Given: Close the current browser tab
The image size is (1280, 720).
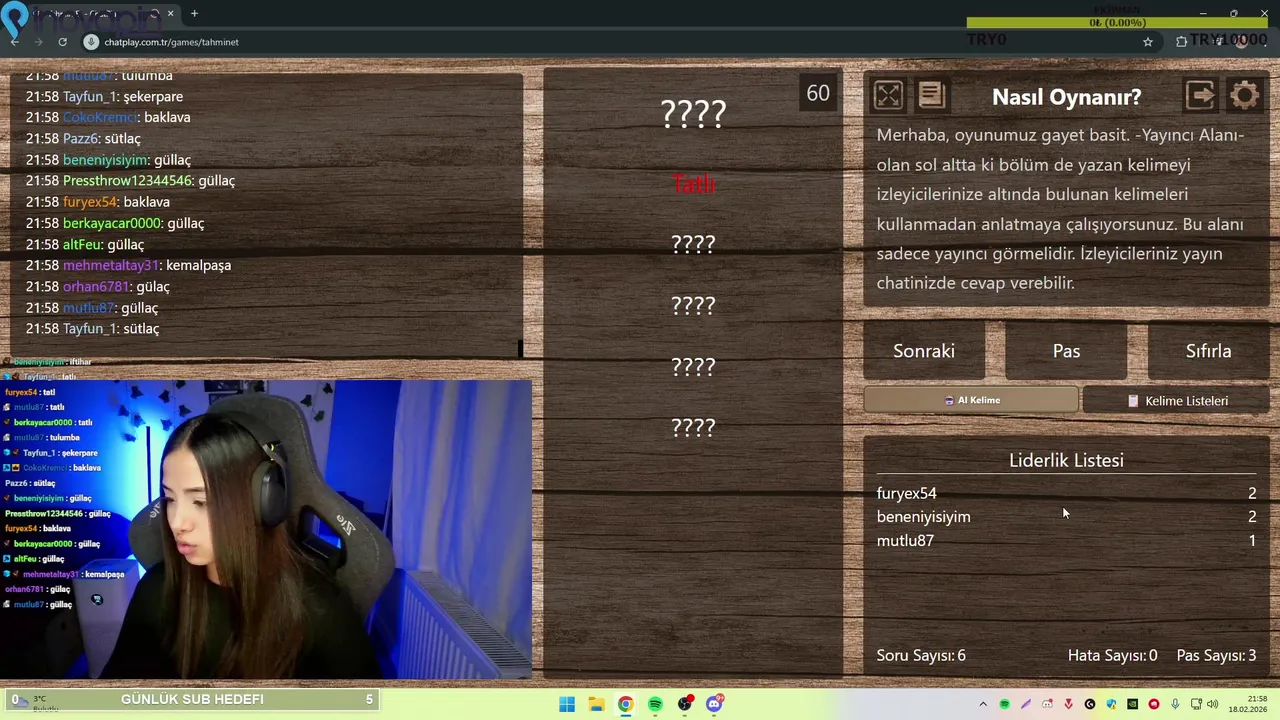Looking at the screenshot, I should click(171, 14).
